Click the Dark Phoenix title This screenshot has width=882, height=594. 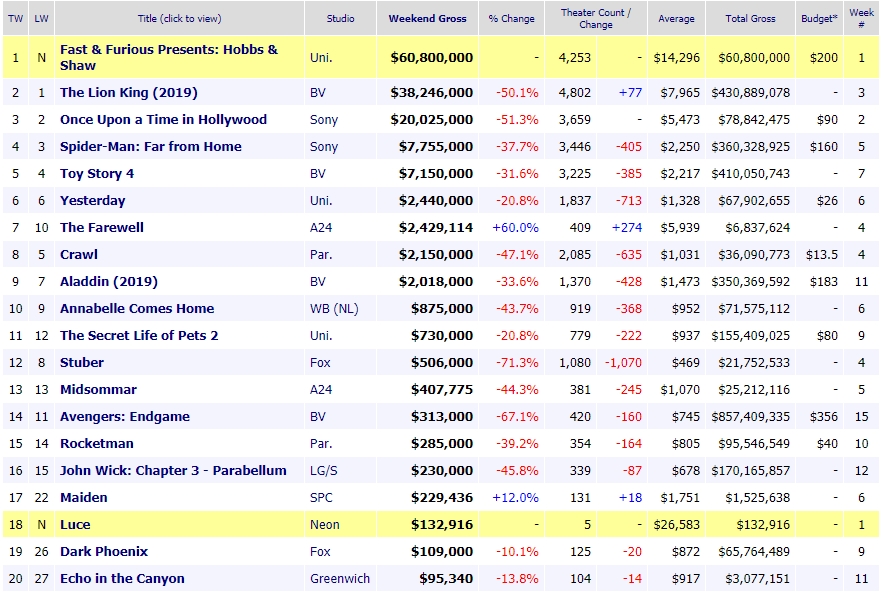[104, 552]
